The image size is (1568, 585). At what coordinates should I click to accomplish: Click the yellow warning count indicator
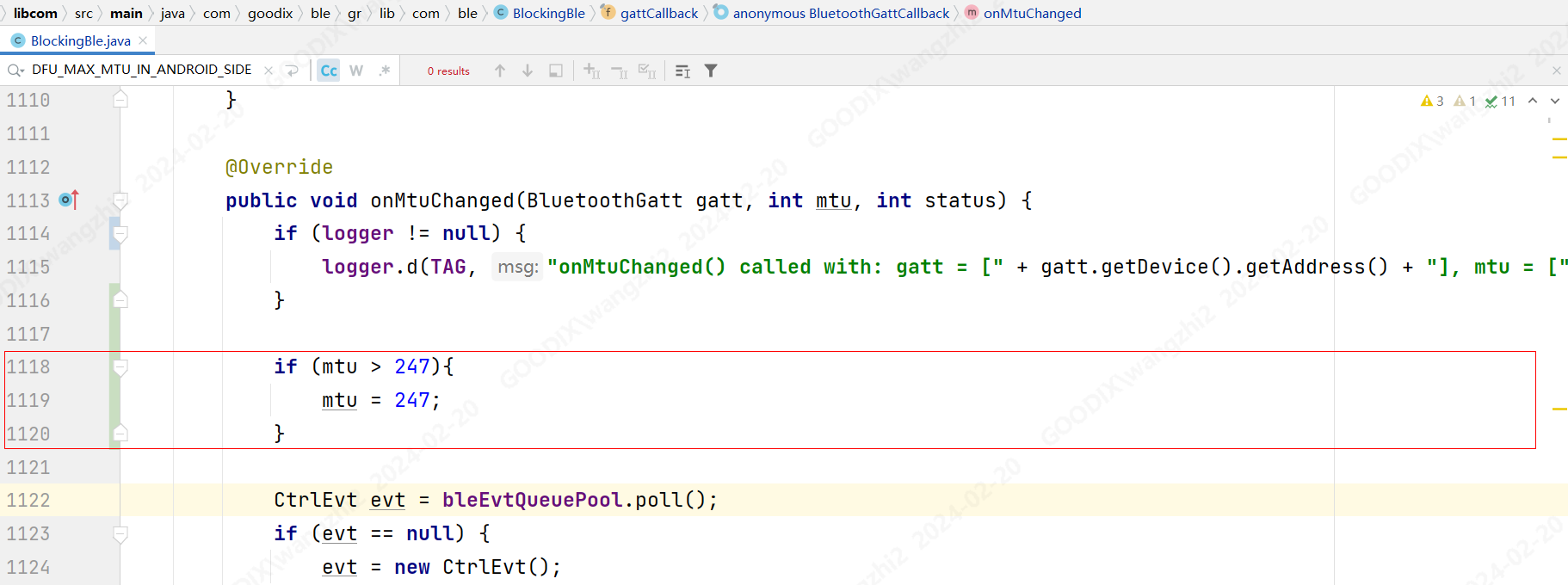[1432, 101]
